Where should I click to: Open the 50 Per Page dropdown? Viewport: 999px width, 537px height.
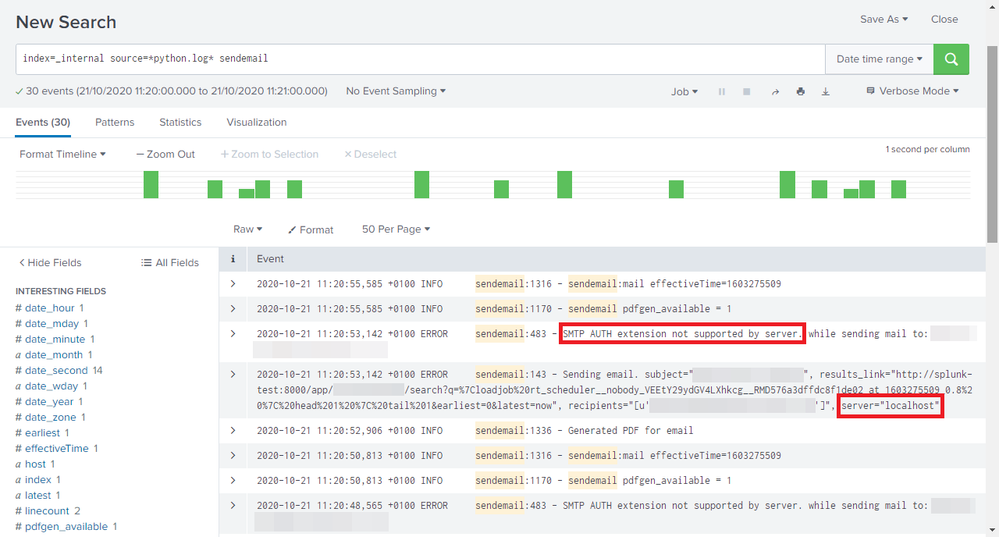[x=396, y=229]
